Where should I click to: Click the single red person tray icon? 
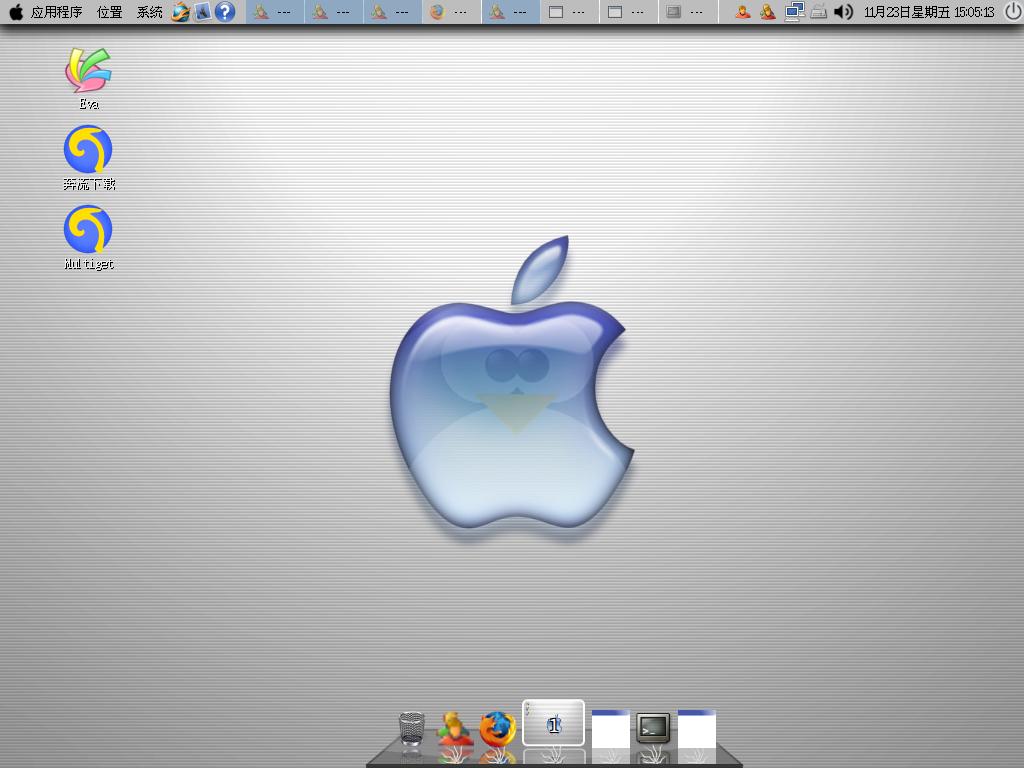742,12
